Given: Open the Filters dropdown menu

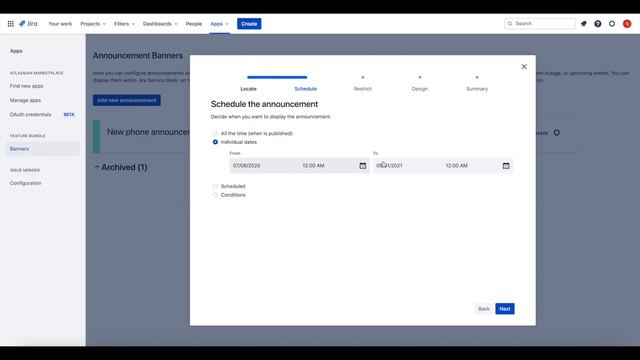Looking at the screenshot, I should point(124,24).
